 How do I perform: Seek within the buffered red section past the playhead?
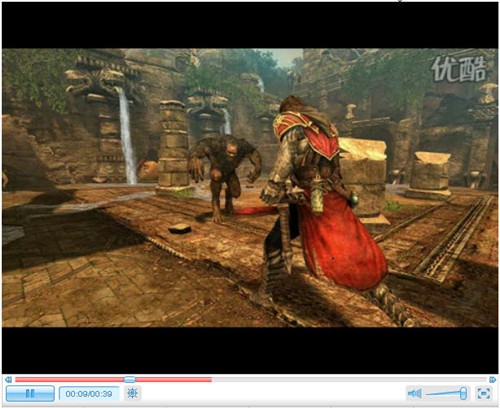click(173, 380)
